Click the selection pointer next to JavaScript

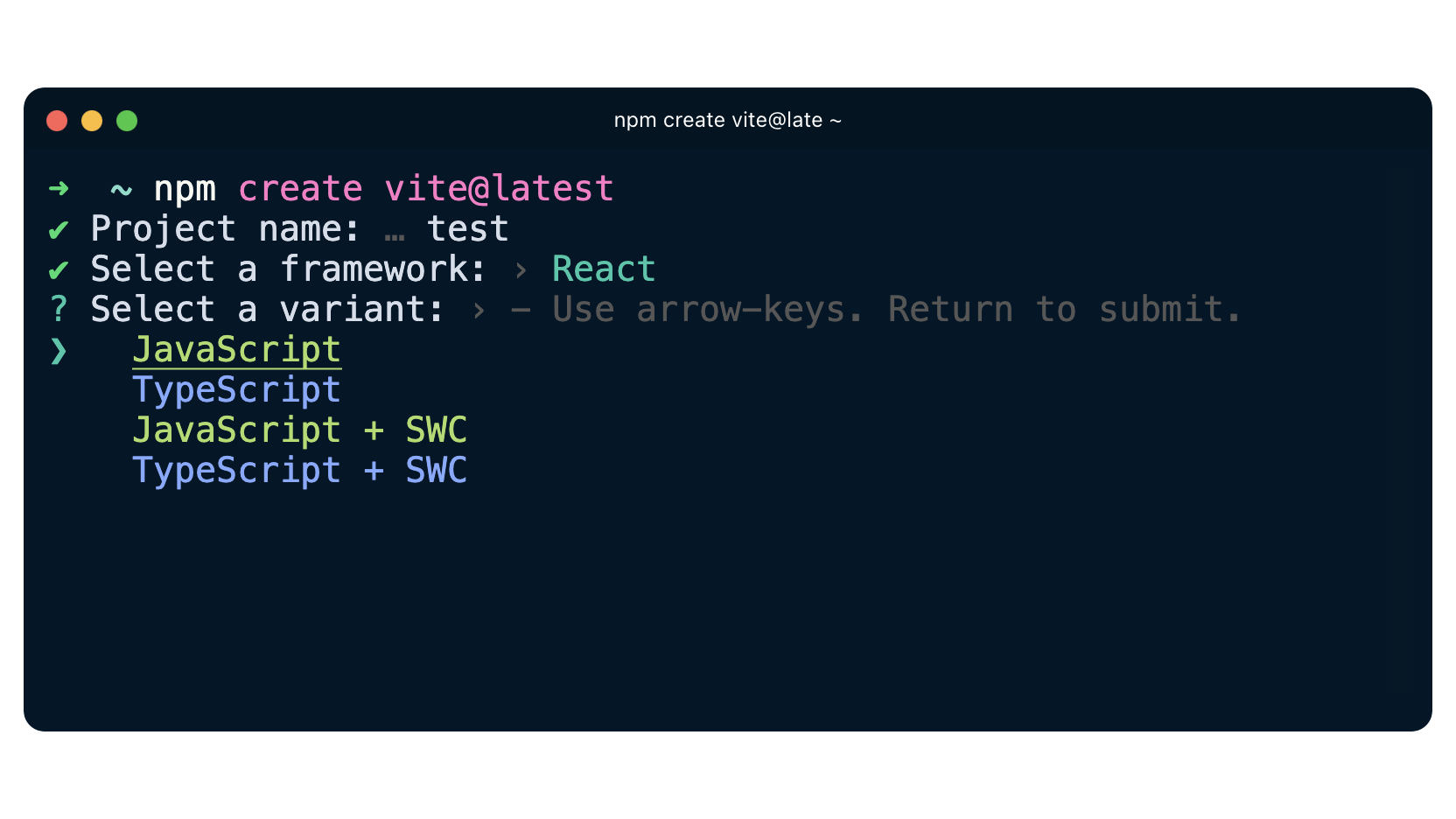(59, 351)
